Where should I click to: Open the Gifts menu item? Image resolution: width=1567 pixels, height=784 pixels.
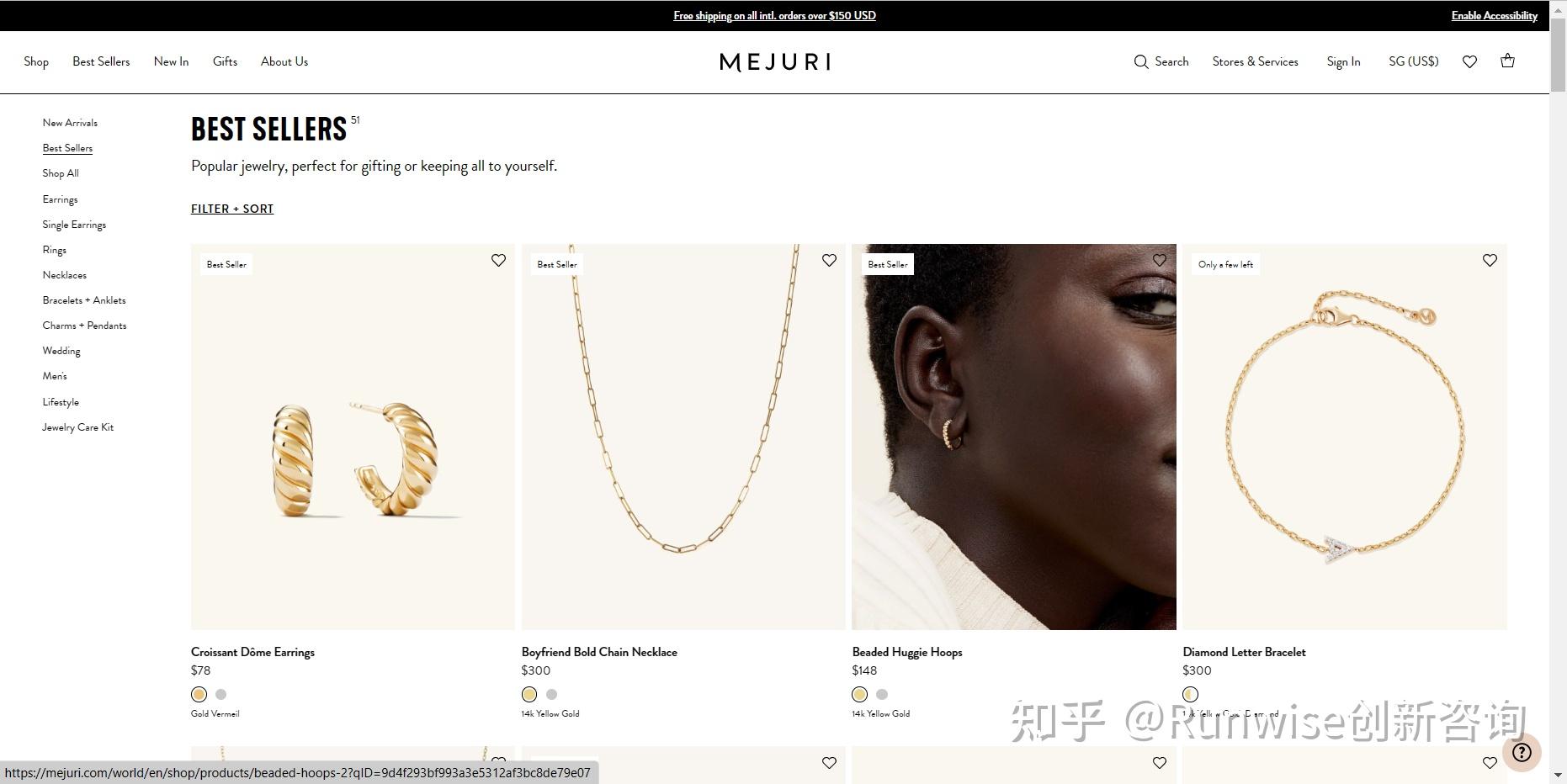(x=225, y=61)
